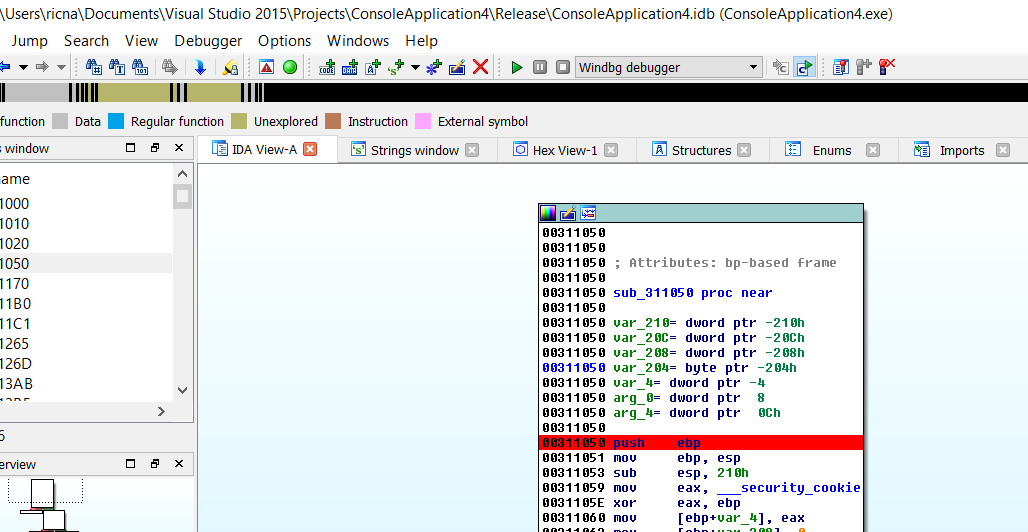Click the green circle icon in toolbar
Screen dimensions: 1028x532
point(290,67)
